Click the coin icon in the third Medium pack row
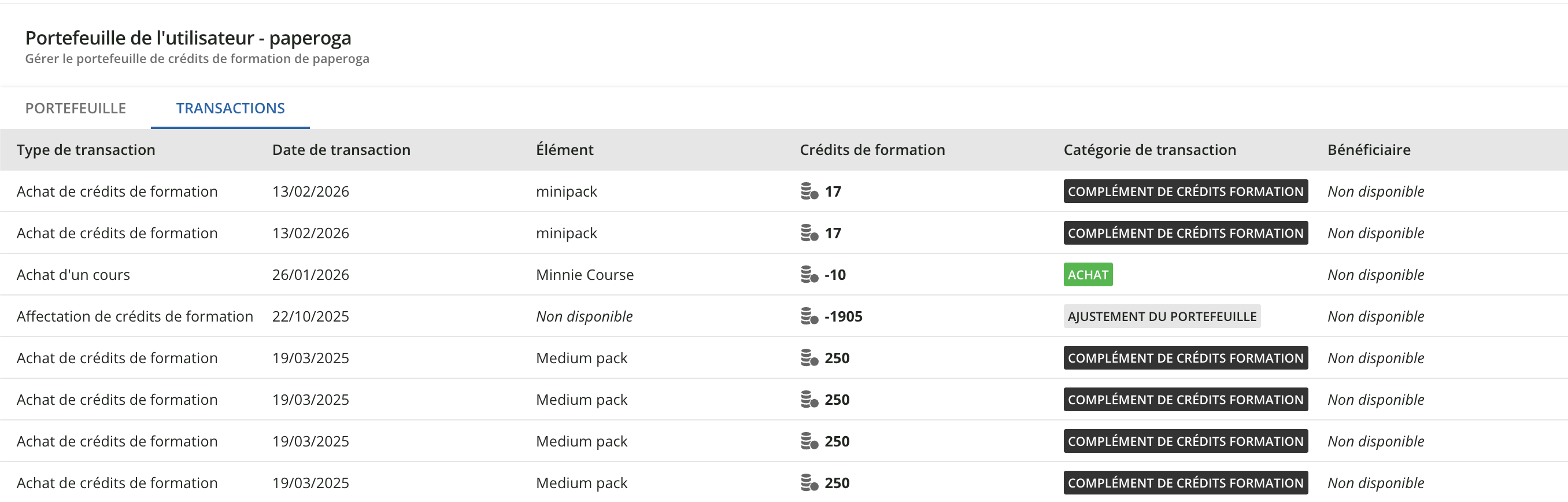Image resolution: width=1568 pixels, height=502 pixels. (809, 441)
